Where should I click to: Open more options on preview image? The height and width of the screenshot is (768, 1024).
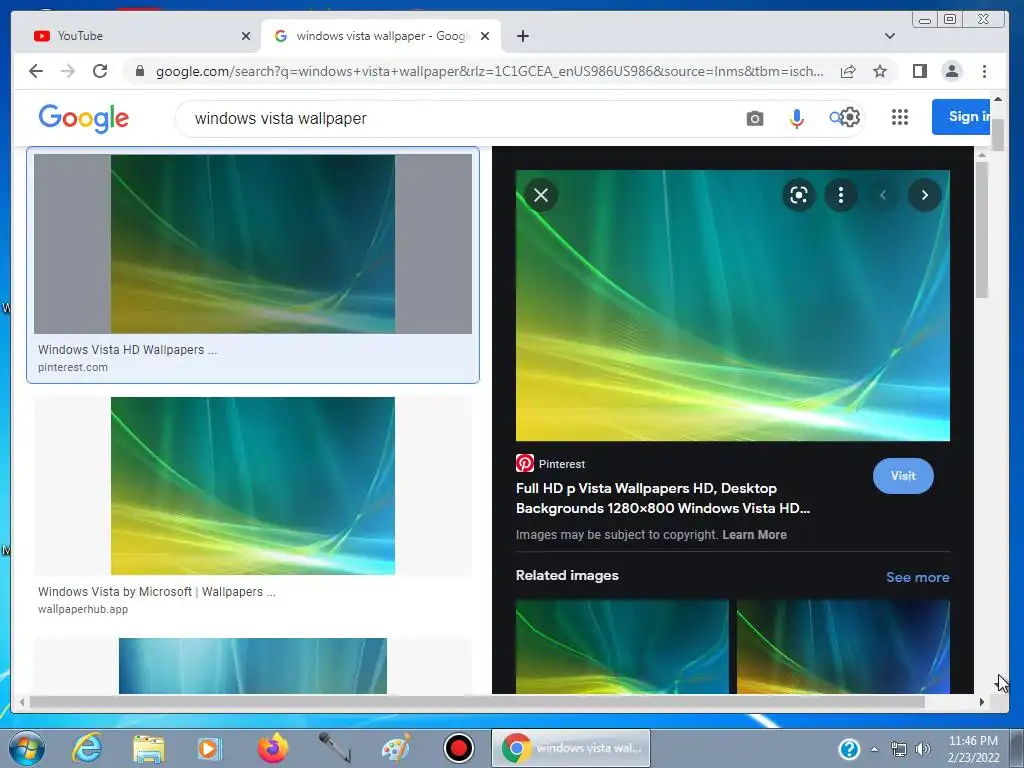pyautogui.click(x=841, y=195)
